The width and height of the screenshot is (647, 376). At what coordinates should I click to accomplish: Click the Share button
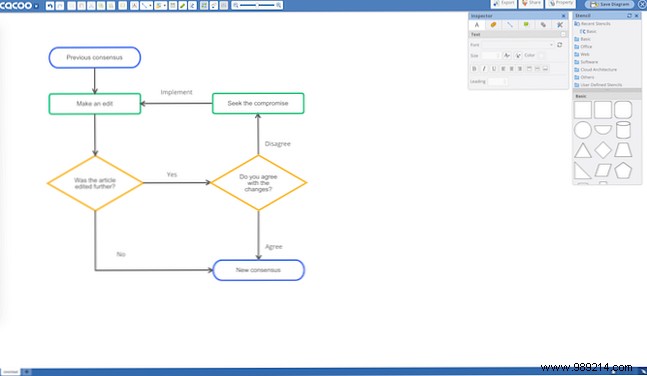pos(531,3)
